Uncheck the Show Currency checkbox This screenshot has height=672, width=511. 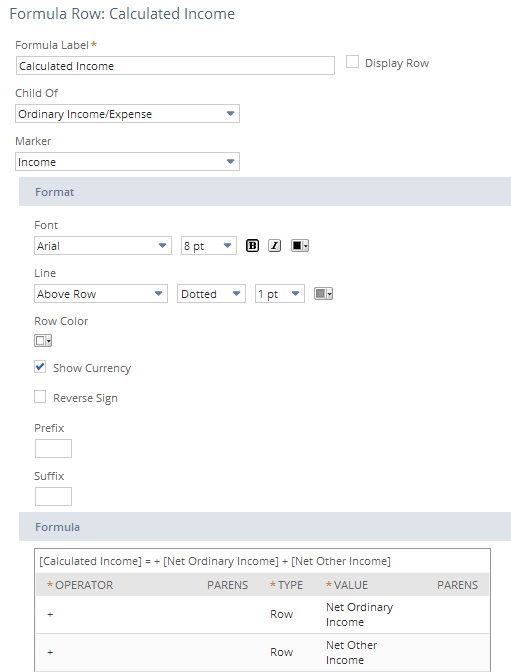[x=40, y=367]
